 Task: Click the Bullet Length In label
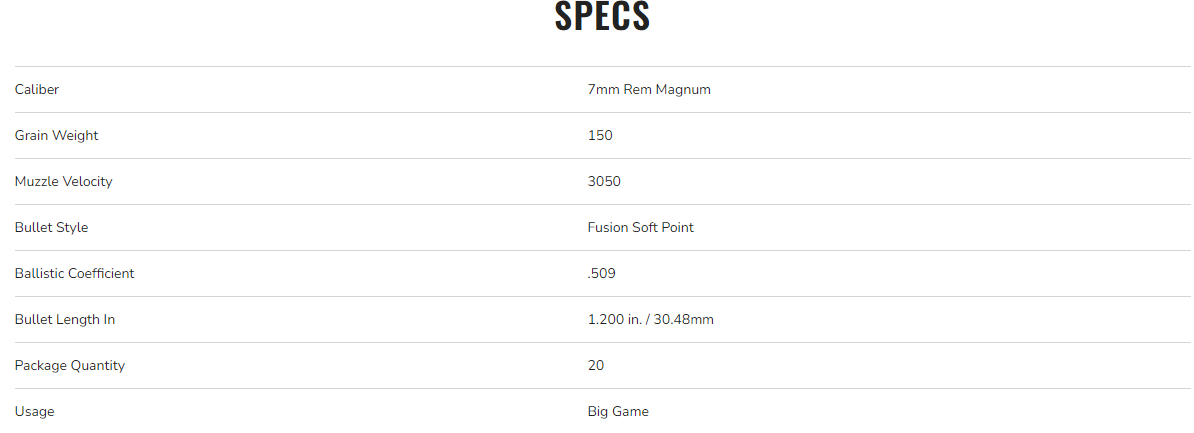tap(65, 320)
